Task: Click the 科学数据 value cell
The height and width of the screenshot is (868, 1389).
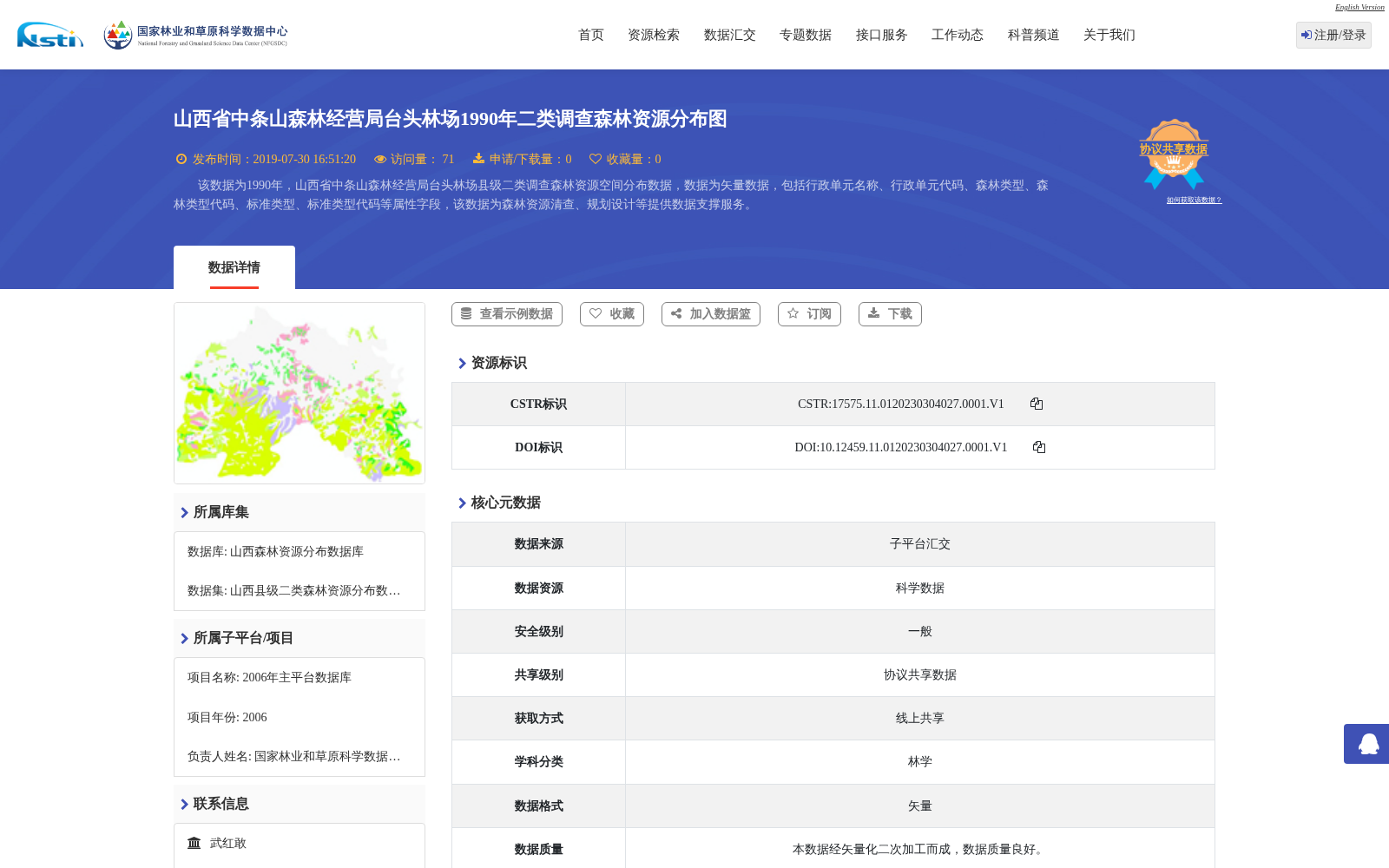Action: pyautogui.click(x=920, y=588)
